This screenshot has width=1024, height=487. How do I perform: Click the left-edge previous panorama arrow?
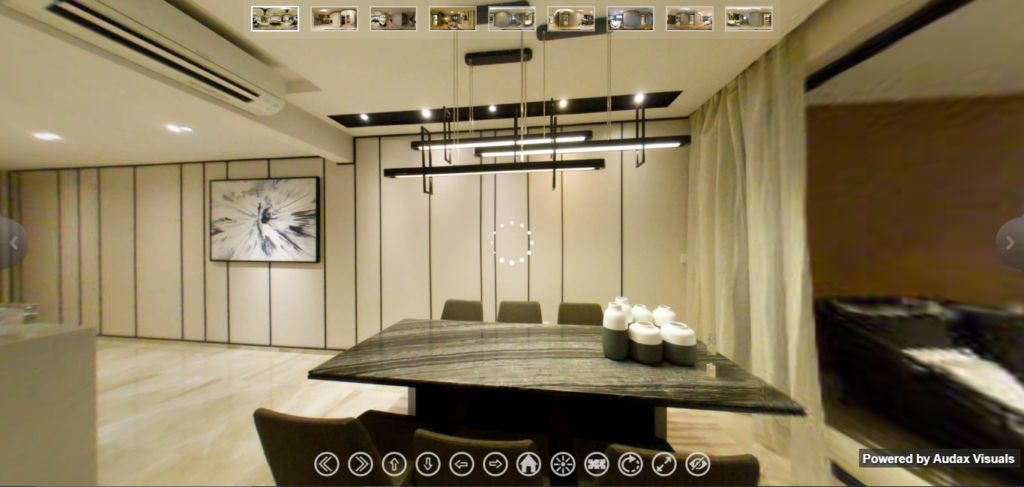pyautogui.click(x=13, y=243)
